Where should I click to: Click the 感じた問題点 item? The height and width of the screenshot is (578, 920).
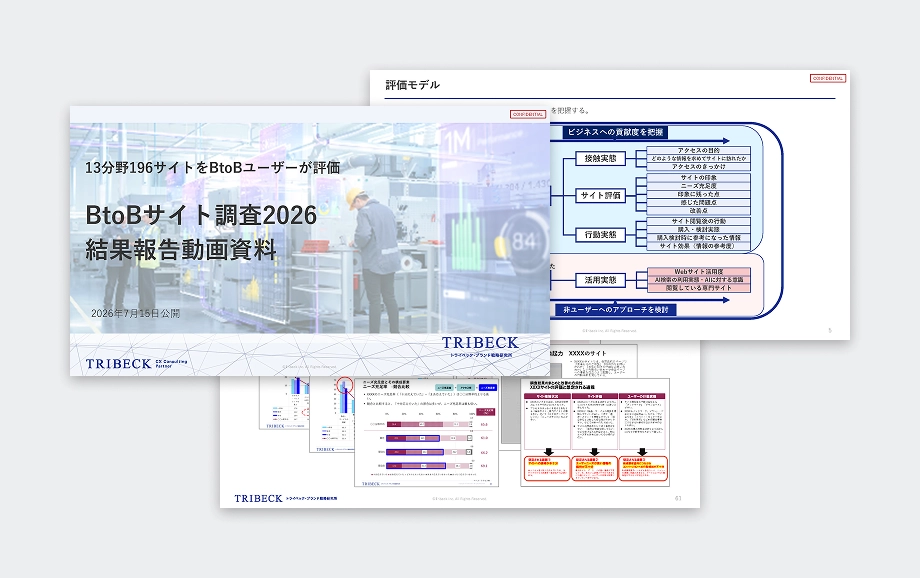pyautogui.click(x=698, y=202)
